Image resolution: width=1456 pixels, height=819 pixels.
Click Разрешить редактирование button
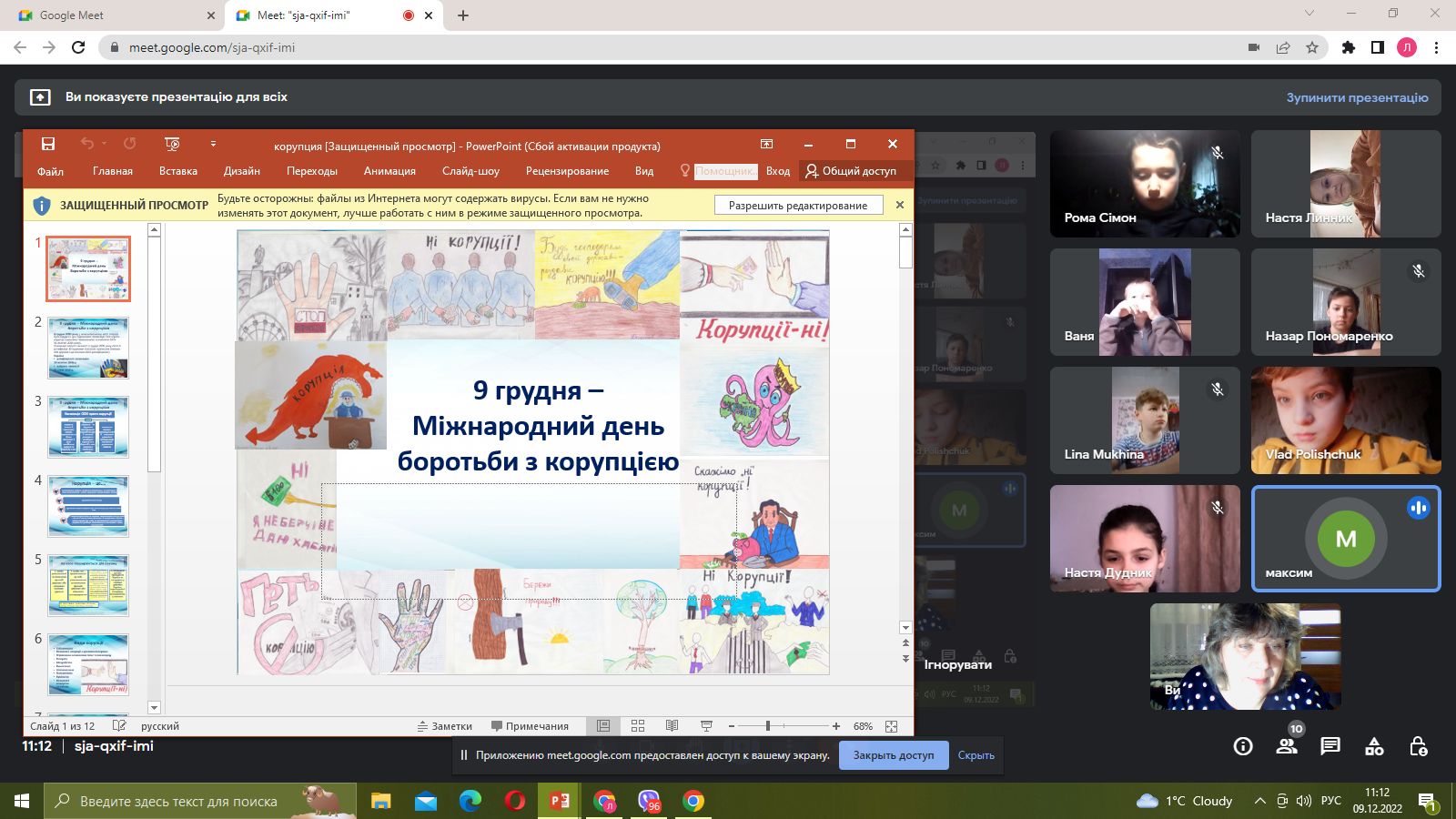point(798,206)
